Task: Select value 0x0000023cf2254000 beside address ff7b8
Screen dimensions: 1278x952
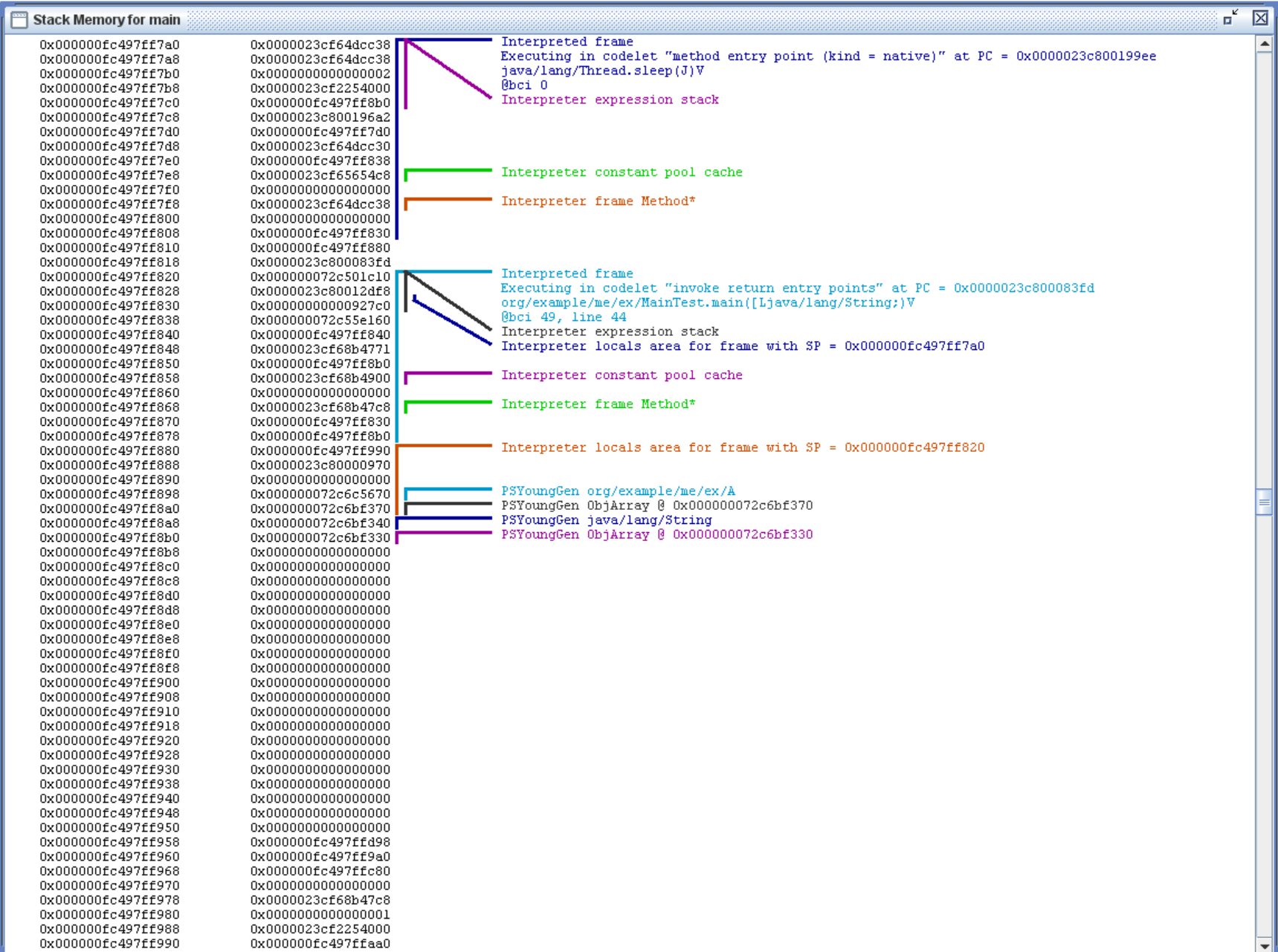Action: (320, 88)
